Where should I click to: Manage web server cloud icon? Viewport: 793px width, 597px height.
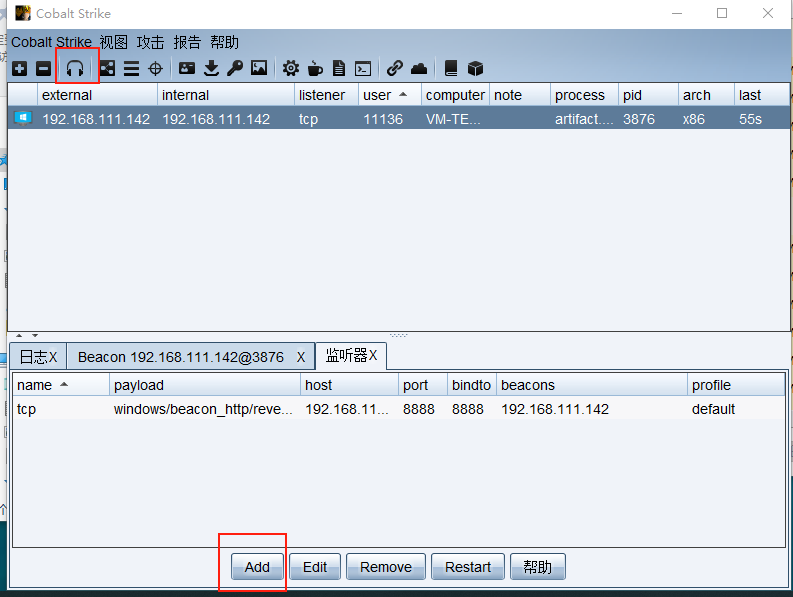point(419,68)
